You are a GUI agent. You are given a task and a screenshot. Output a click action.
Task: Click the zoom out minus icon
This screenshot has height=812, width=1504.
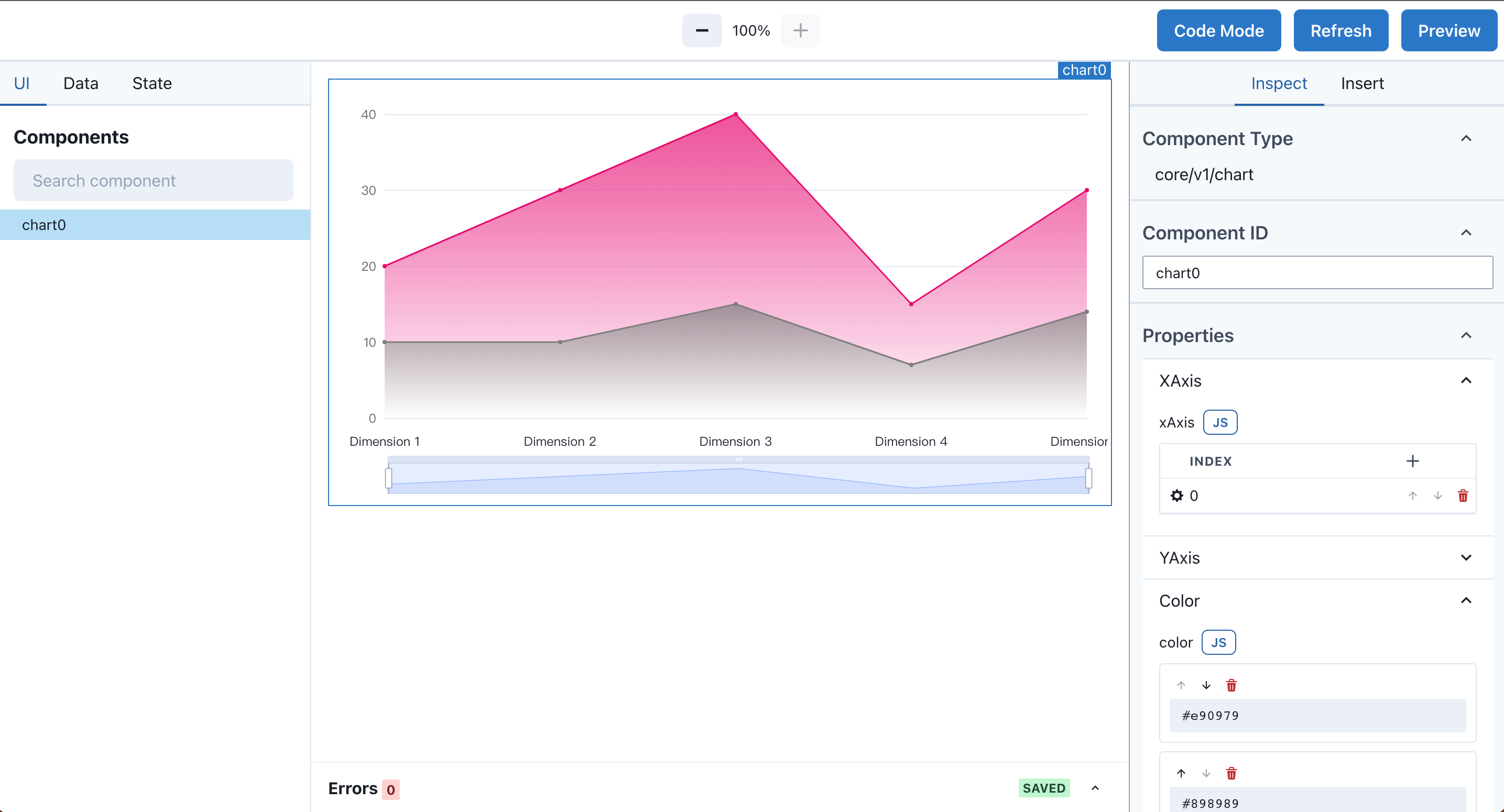pos(702,30)
